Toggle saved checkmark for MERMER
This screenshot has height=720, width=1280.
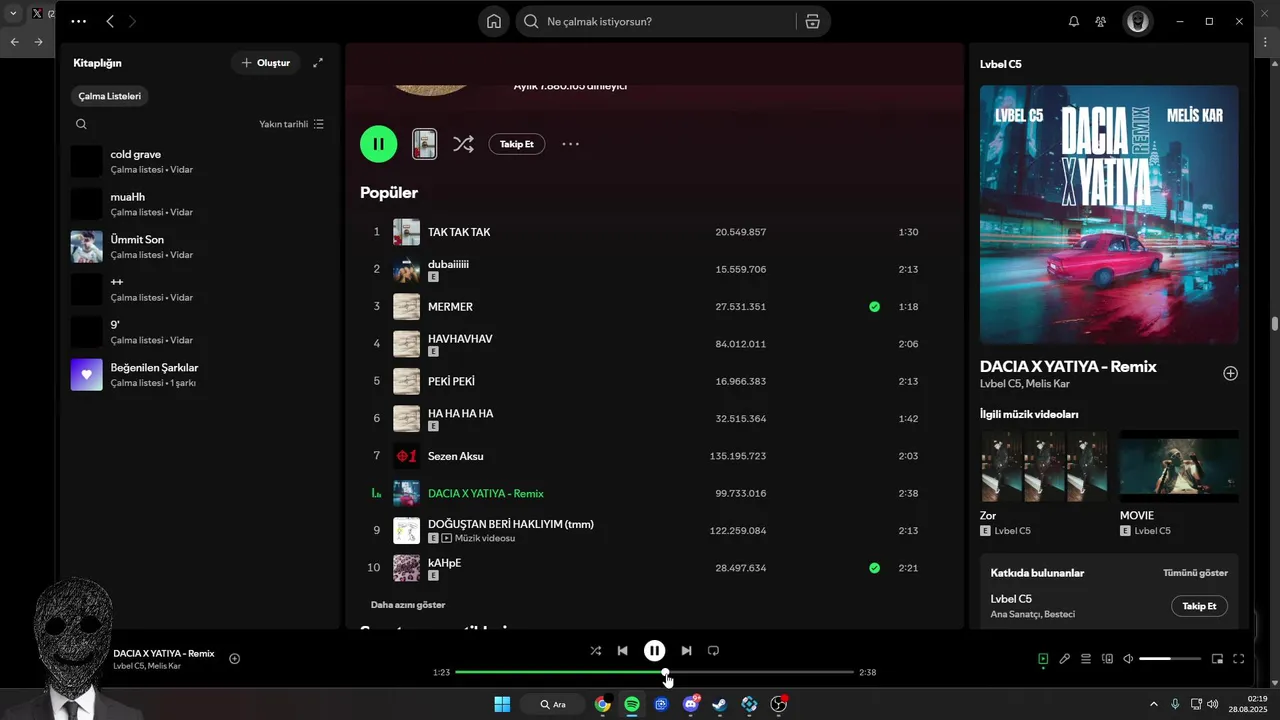[x=875, y=307]
